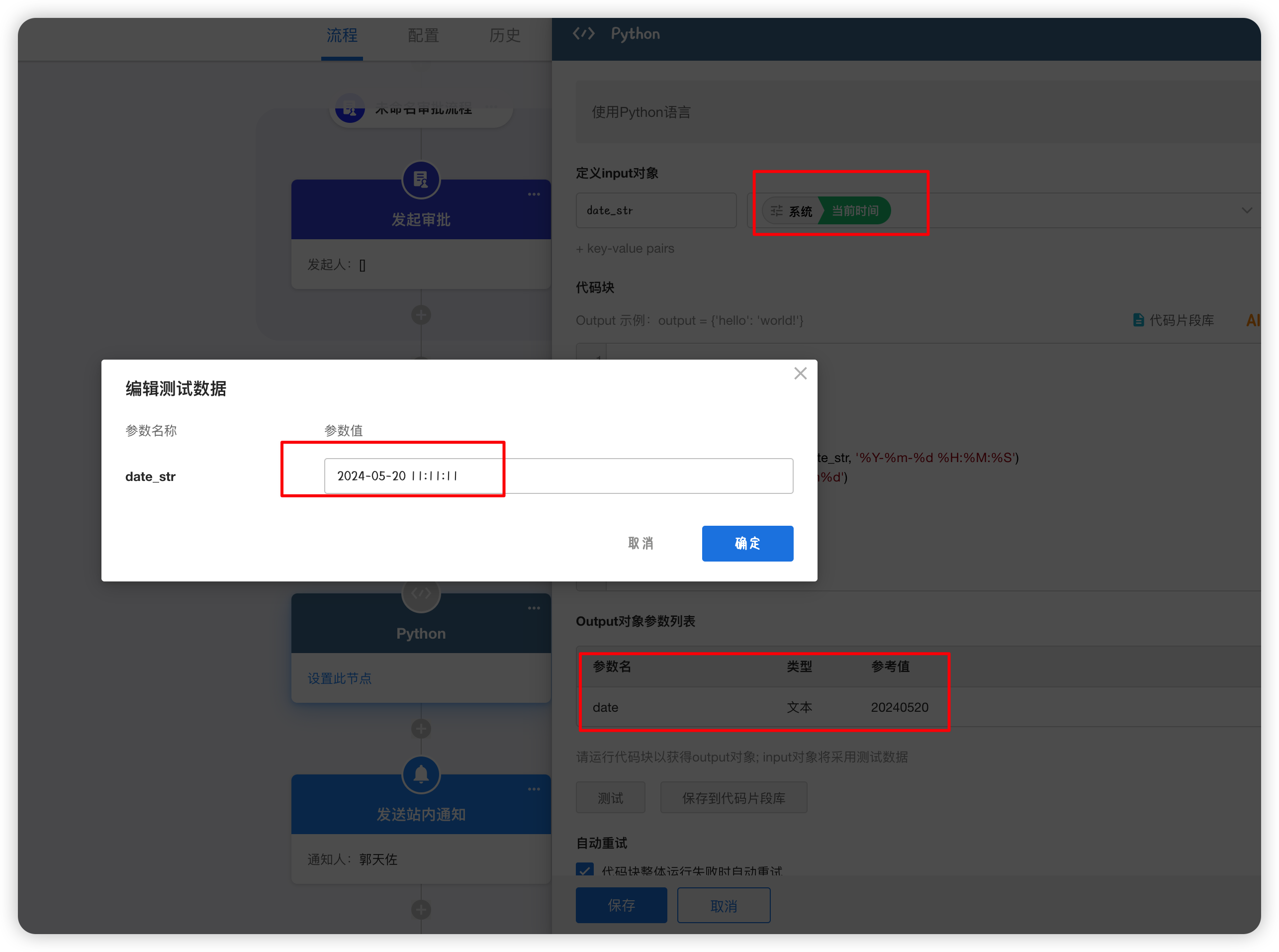Open the 代码片段库 document icon link
This screenshot has height=952, width=1279.
[1138, 320]
